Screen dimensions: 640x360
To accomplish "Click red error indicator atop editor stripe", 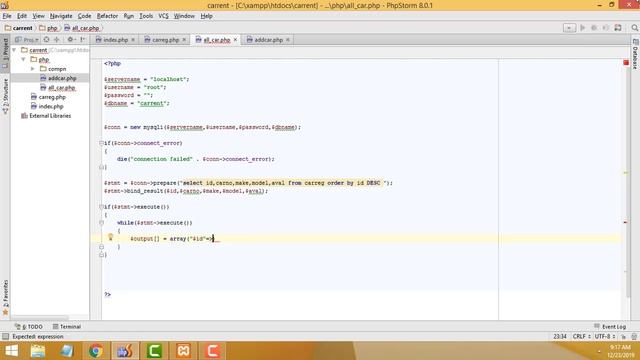I will [x=626, y=62].
